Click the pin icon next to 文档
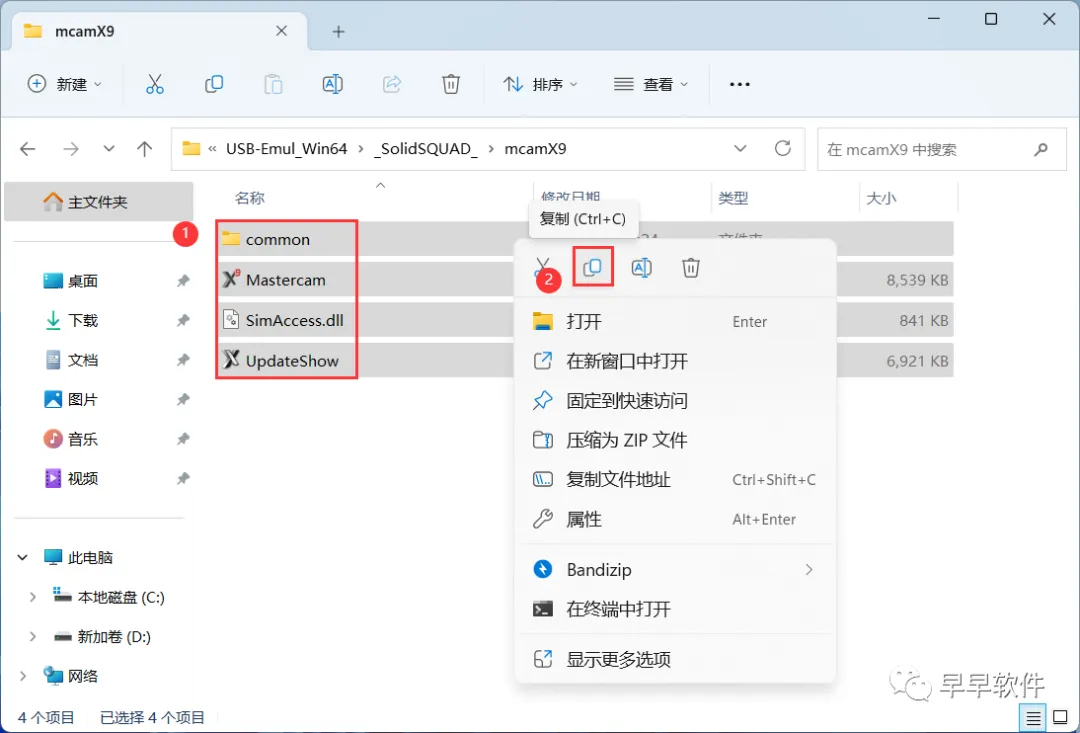 (183, 360)
